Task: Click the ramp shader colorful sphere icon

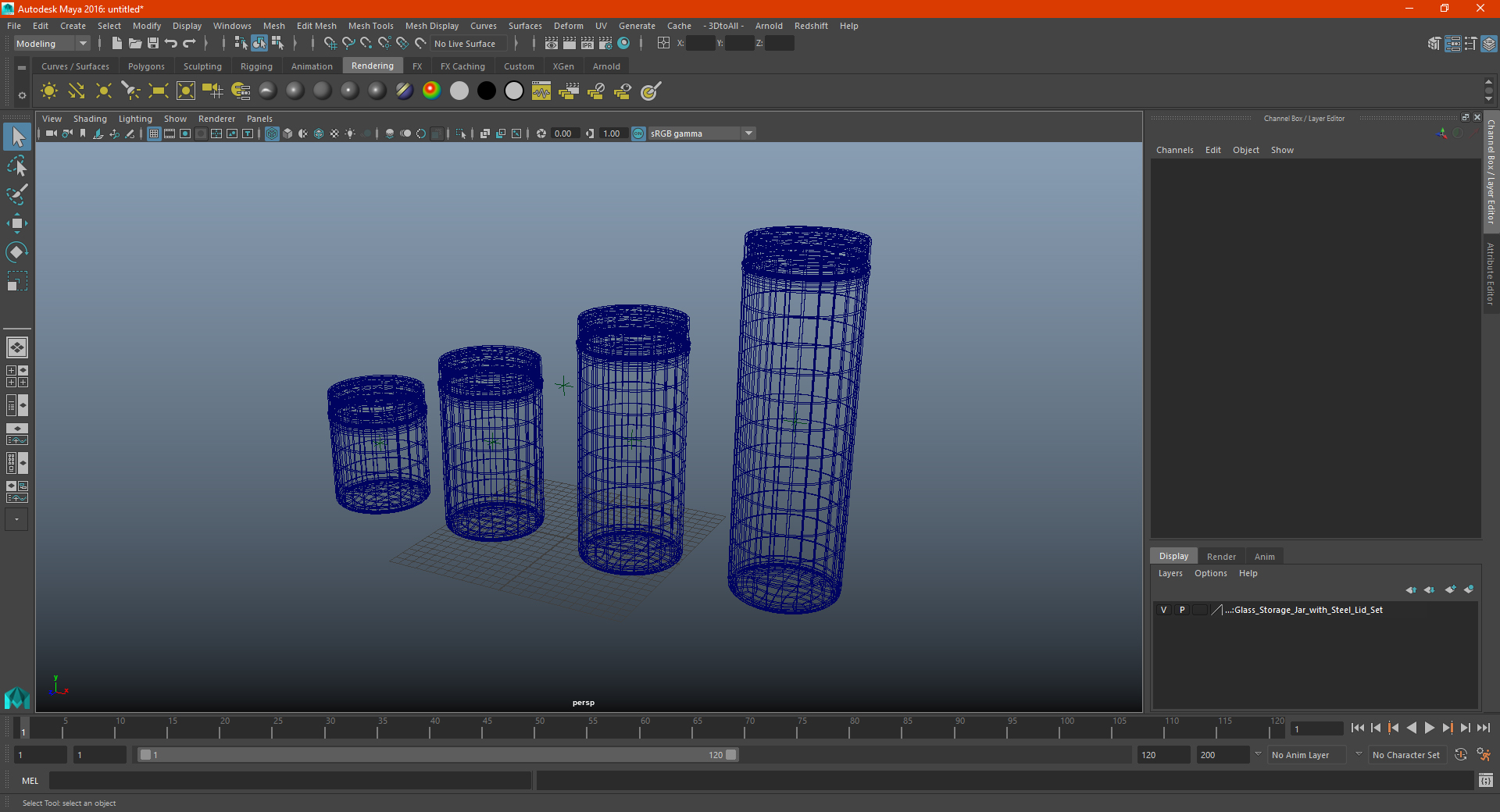Action: pos(432,91)
